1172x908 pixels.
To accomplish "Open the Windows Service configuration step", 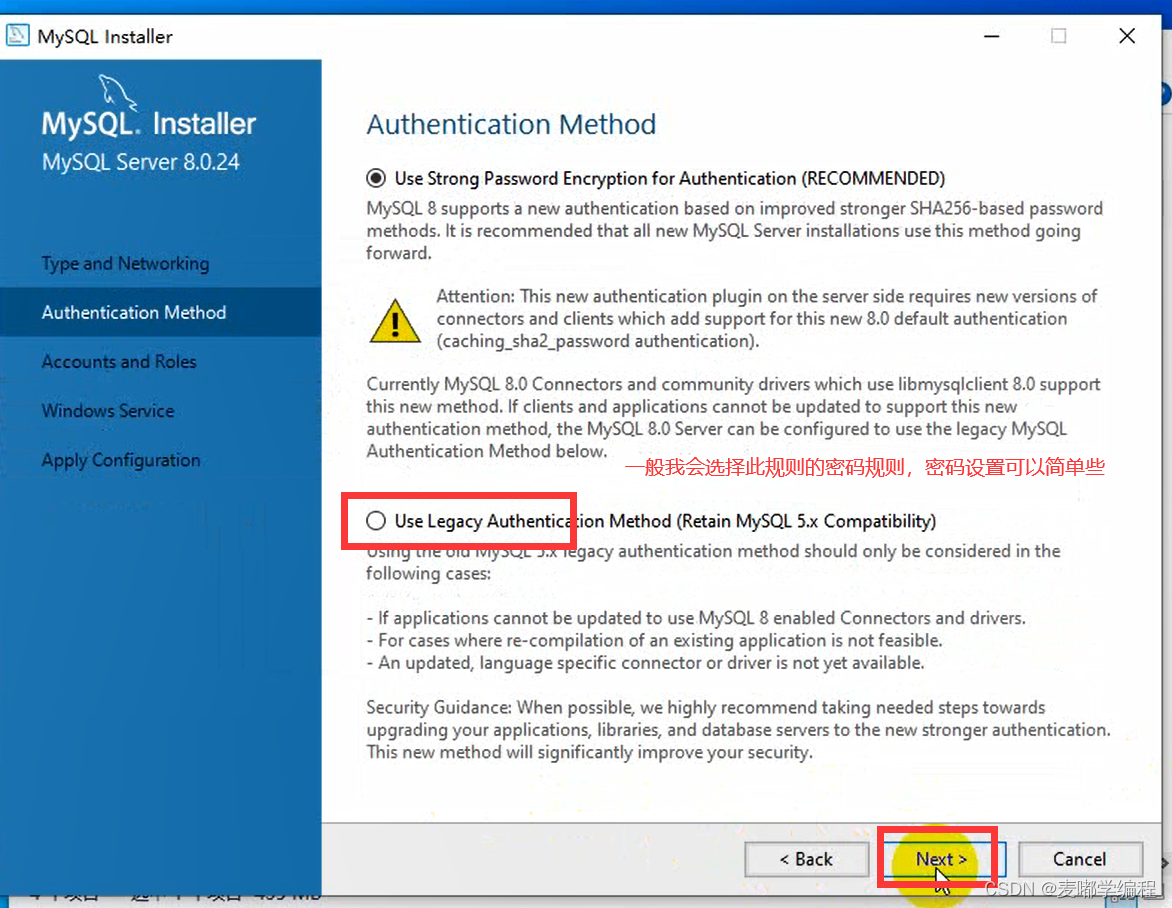I will (x=107, y=410).
